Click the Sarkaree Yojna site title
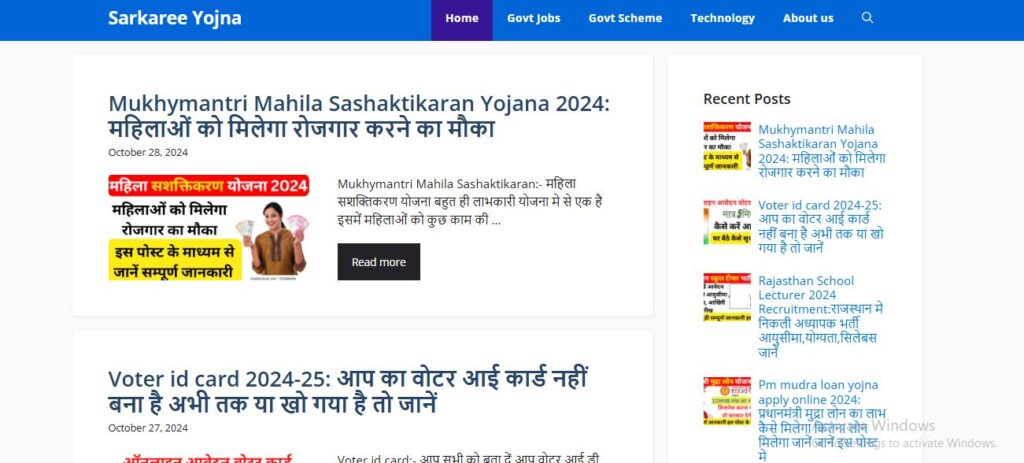 (174, 18)
